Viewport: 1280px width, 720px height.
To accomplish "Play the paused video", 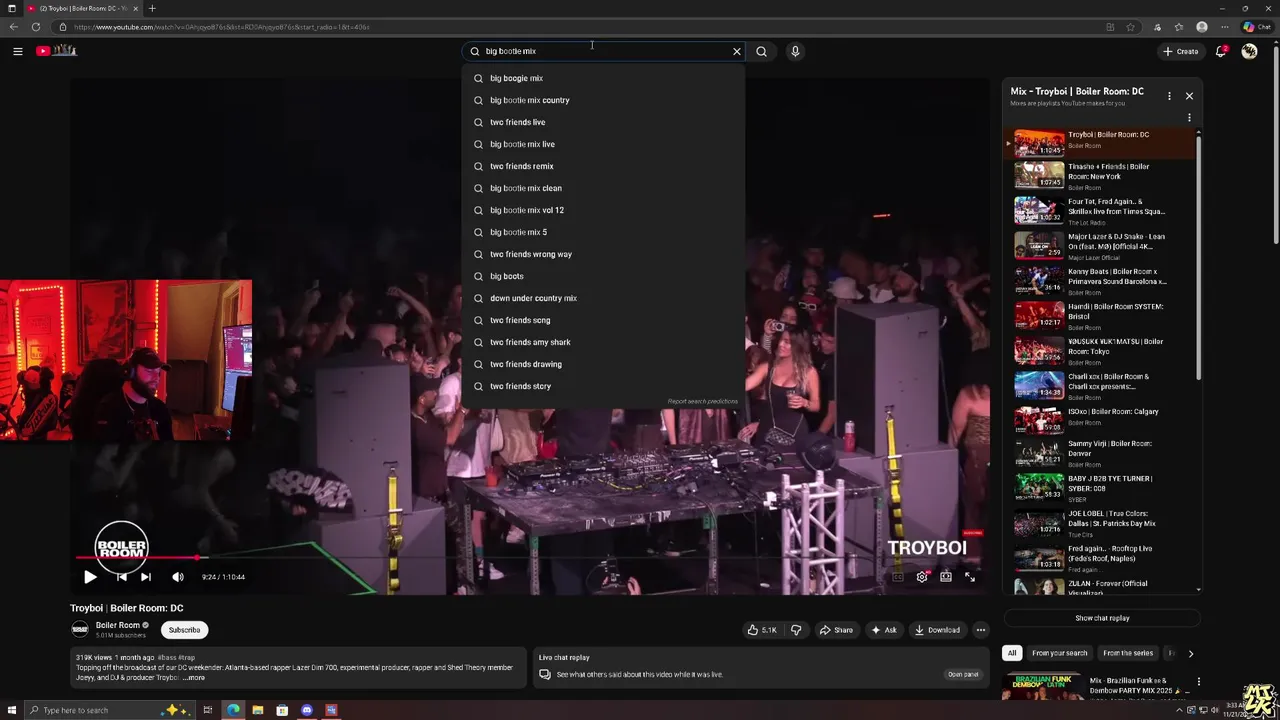I will point(90,577).
